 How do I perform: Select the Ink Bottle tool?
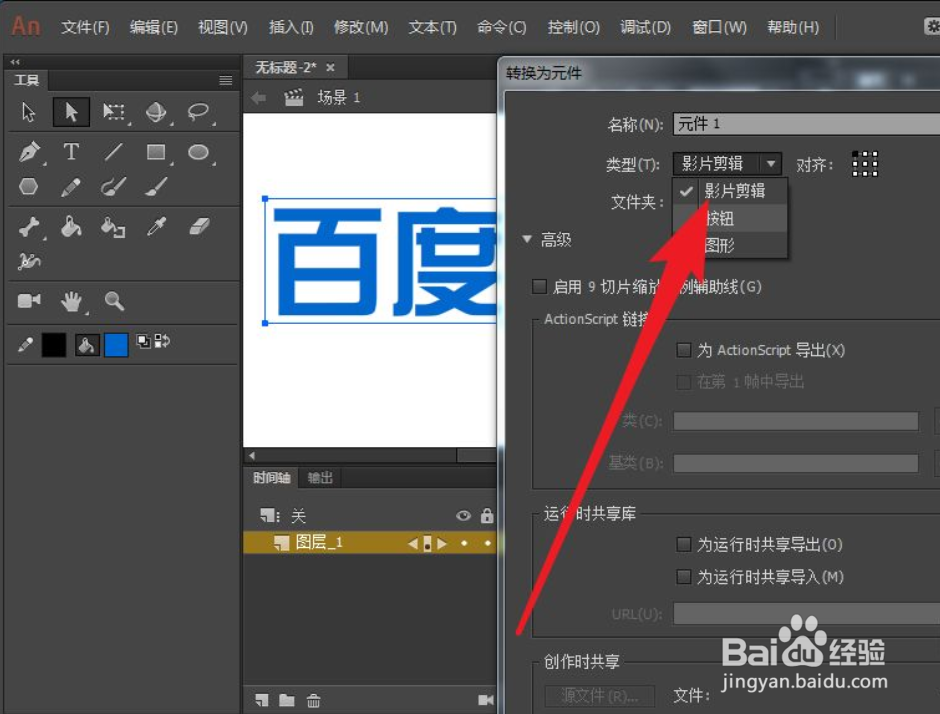[x=113, y=227]
